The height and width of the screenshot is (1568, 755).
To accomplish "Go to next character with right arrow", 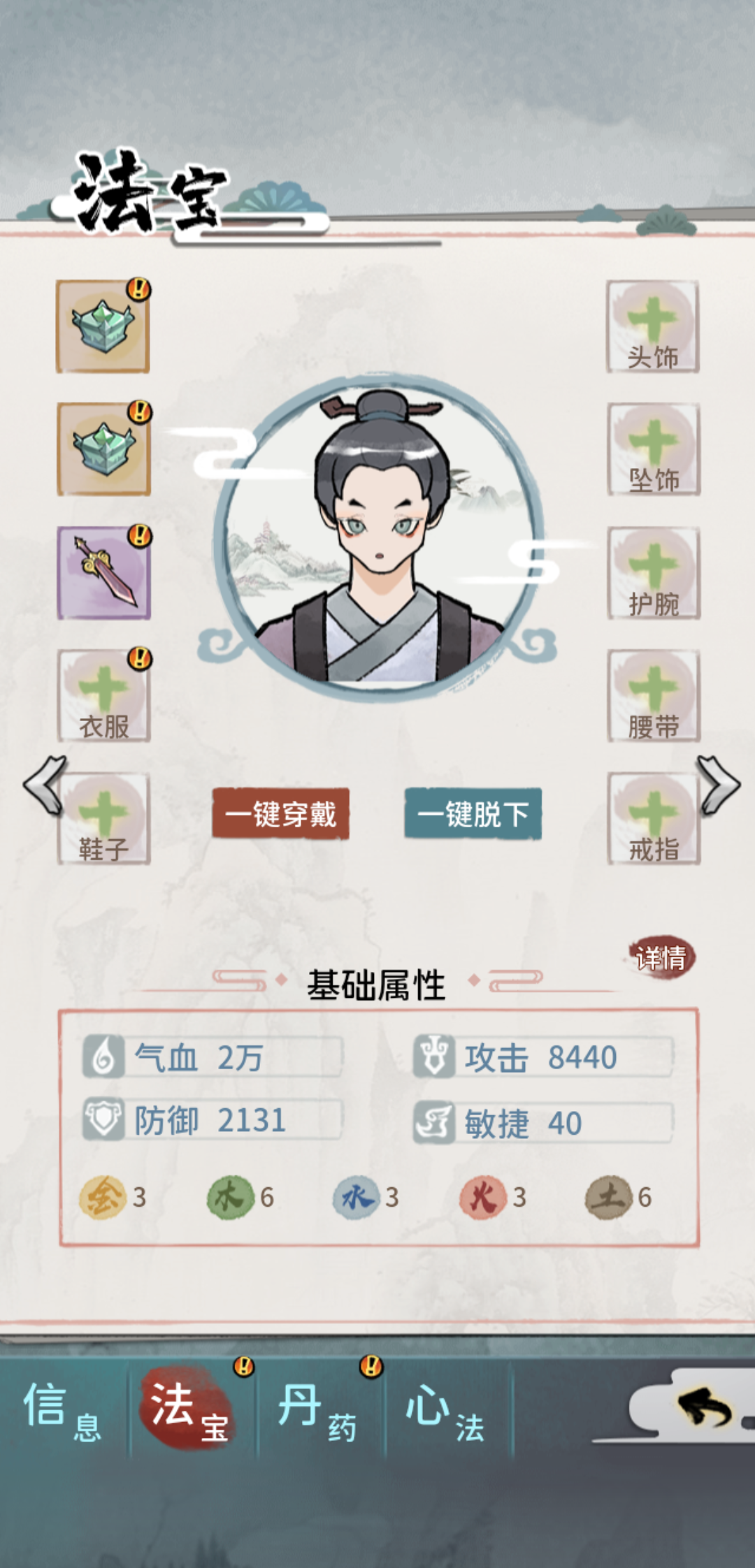I will point(719,785).
